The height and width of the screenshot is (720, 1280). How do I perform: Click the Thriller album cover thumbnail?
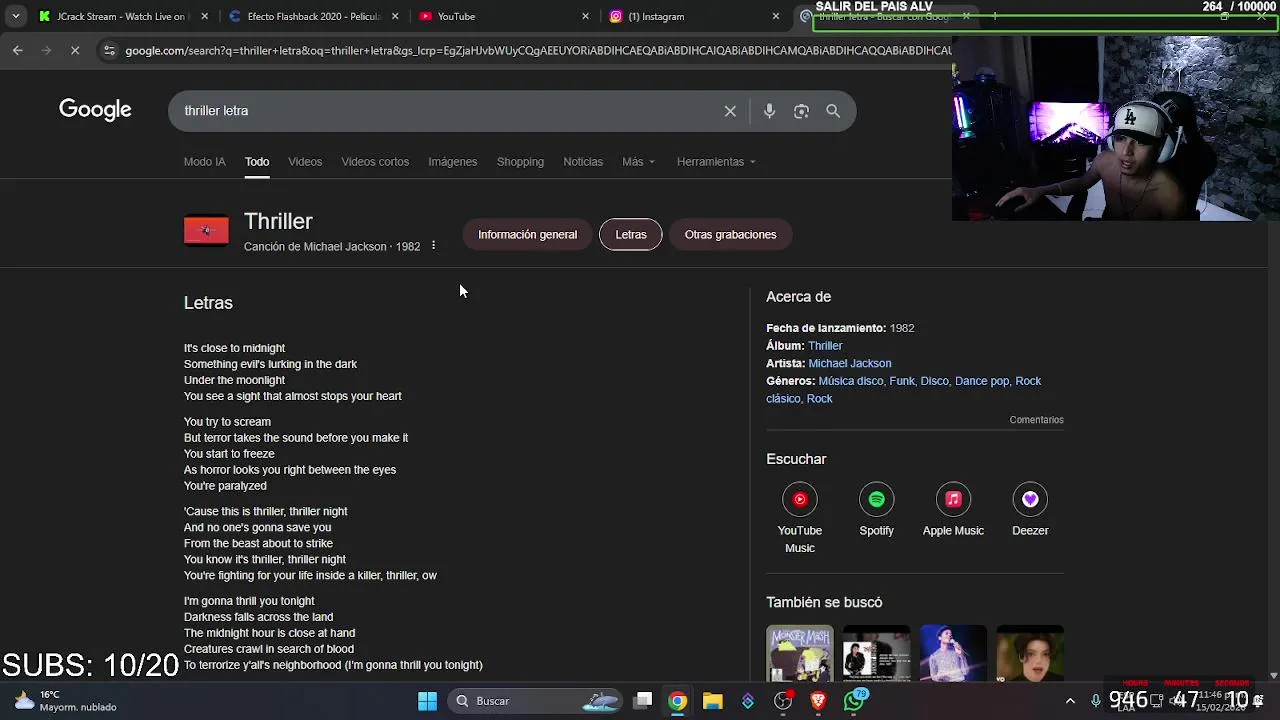[x=206, y=231]
